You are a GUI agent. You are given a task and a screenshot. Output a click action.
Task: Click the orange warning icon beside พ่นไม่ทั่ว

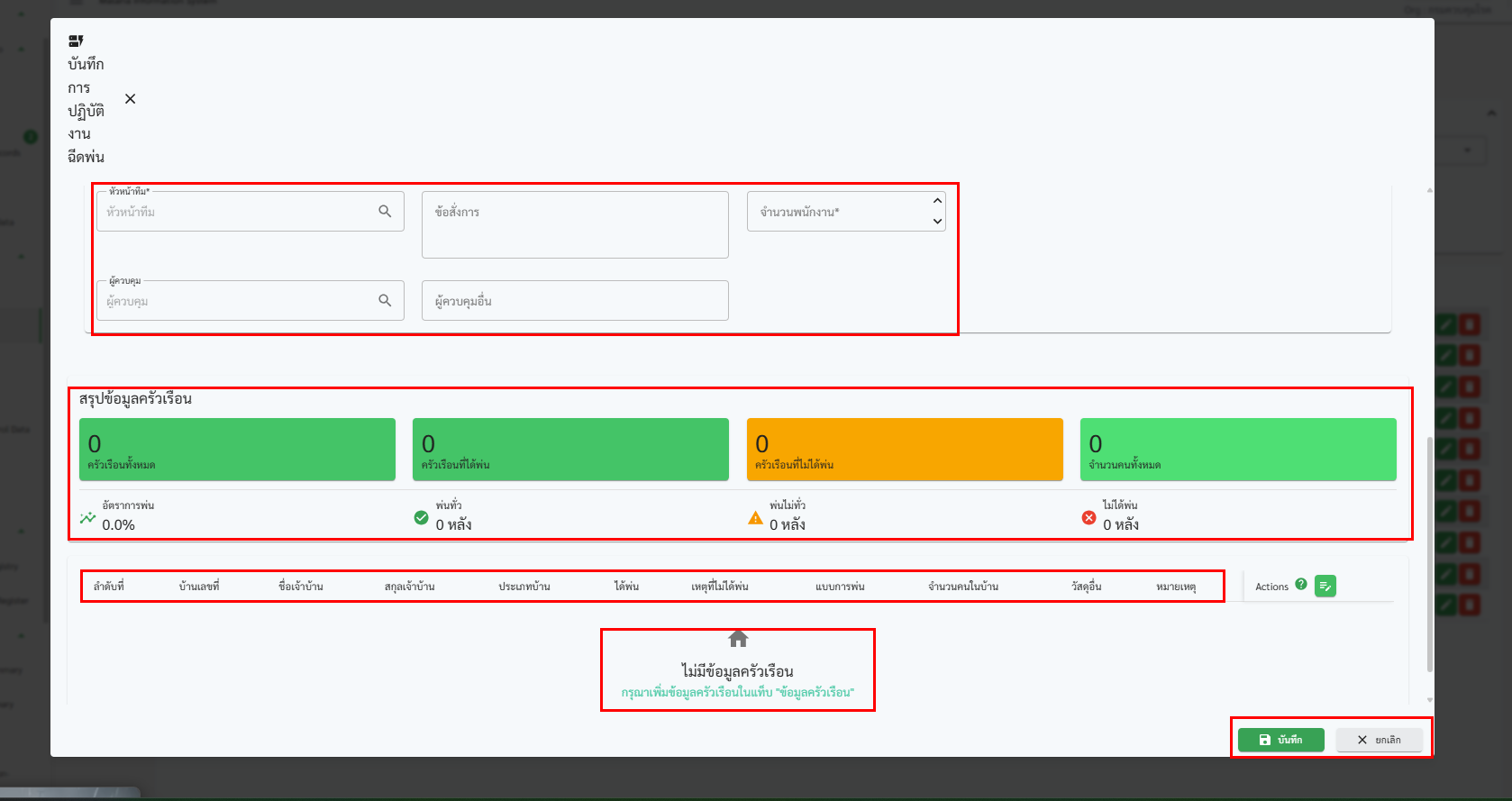(755, 518)
